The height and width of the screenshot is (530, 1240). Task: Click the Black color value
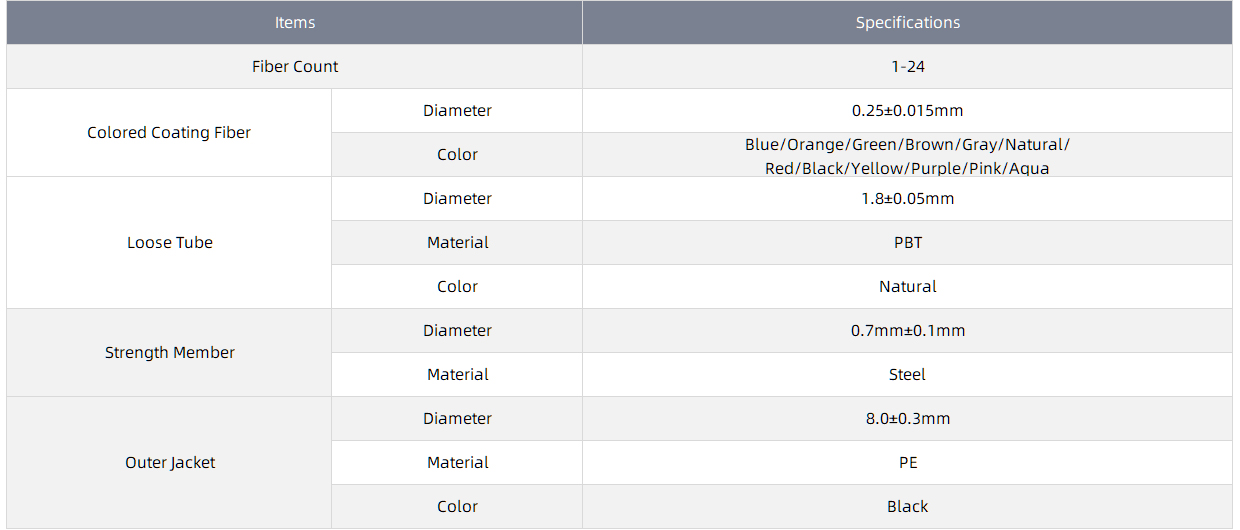pyautogui.click(x=908, y=506)
